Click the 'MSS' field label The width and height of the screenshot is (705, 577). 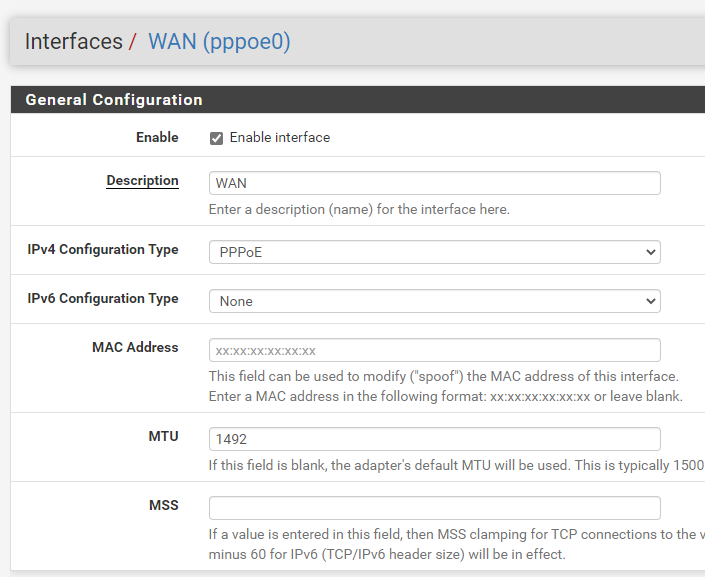tap(163, 505)
